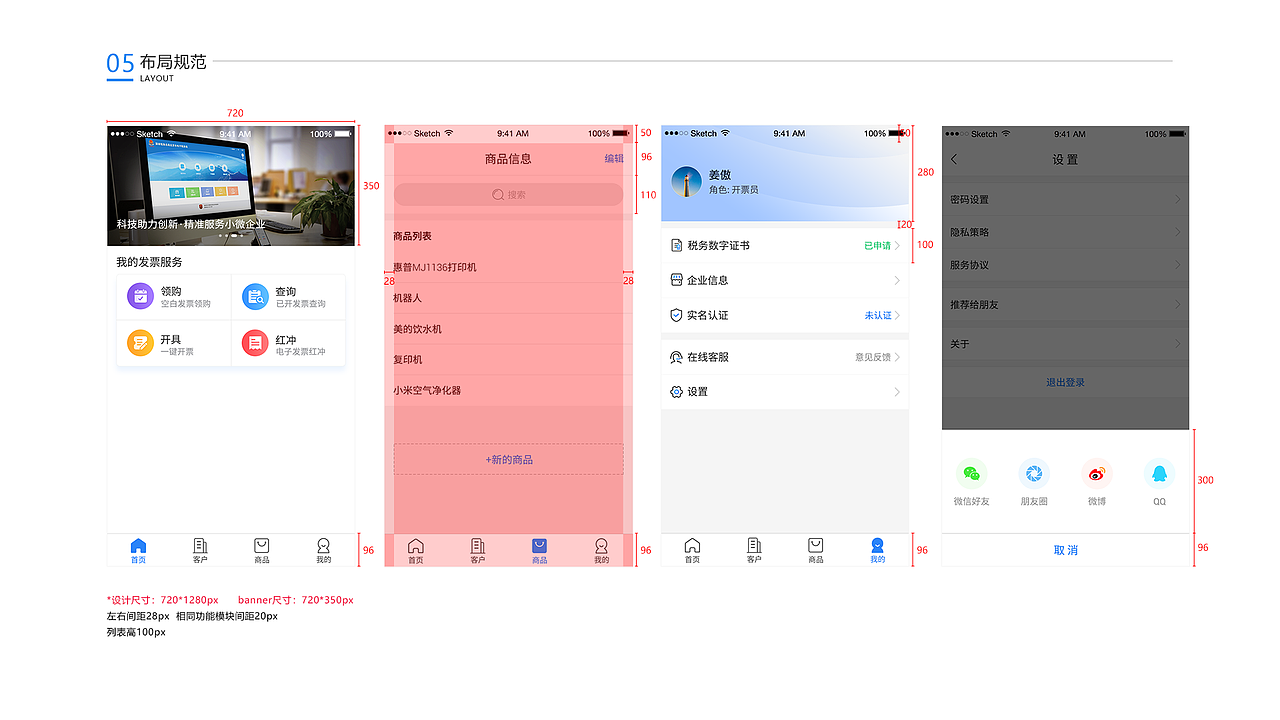This screenshot has width=1280, height=720.
Task: Click the 税务数字证书 certificate icon
Action: click(674, 245)
